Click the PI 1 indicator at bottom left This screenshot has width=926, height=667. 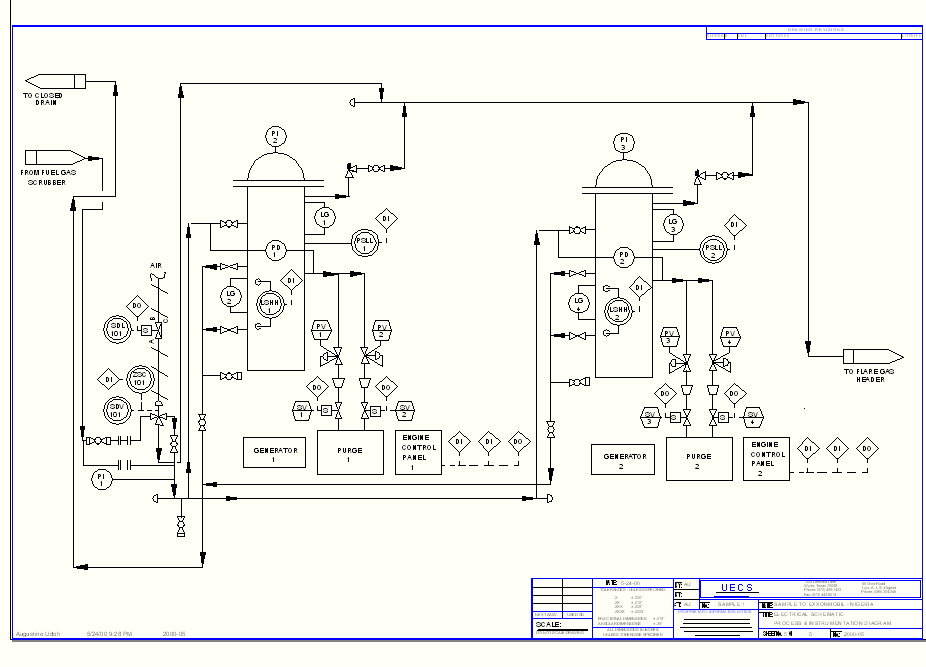click(102, 480)
